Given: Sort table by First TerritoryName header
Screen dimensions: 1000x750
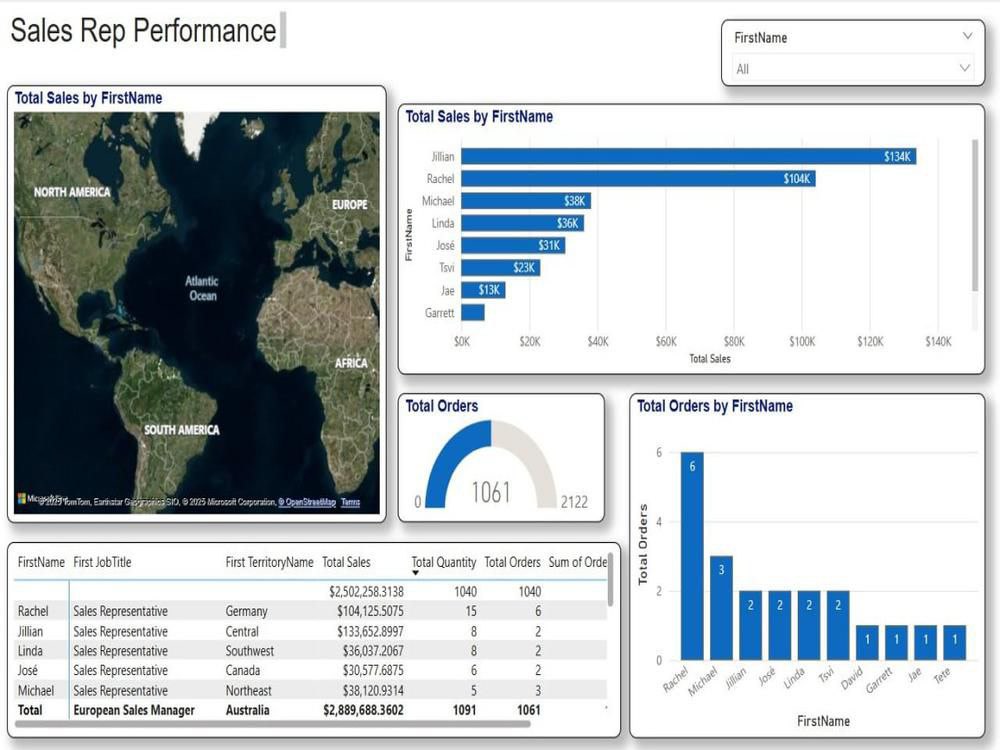Looking at the screenshot, I should coord(269,562).
